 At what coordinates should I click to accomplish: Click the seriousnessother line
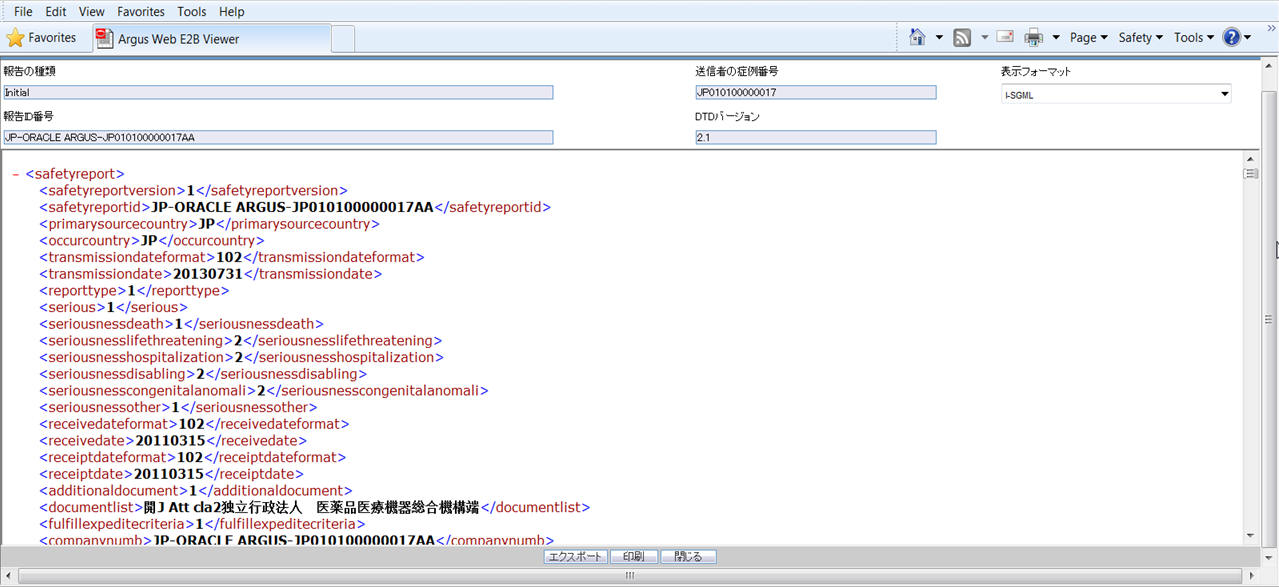click(178, 407)
